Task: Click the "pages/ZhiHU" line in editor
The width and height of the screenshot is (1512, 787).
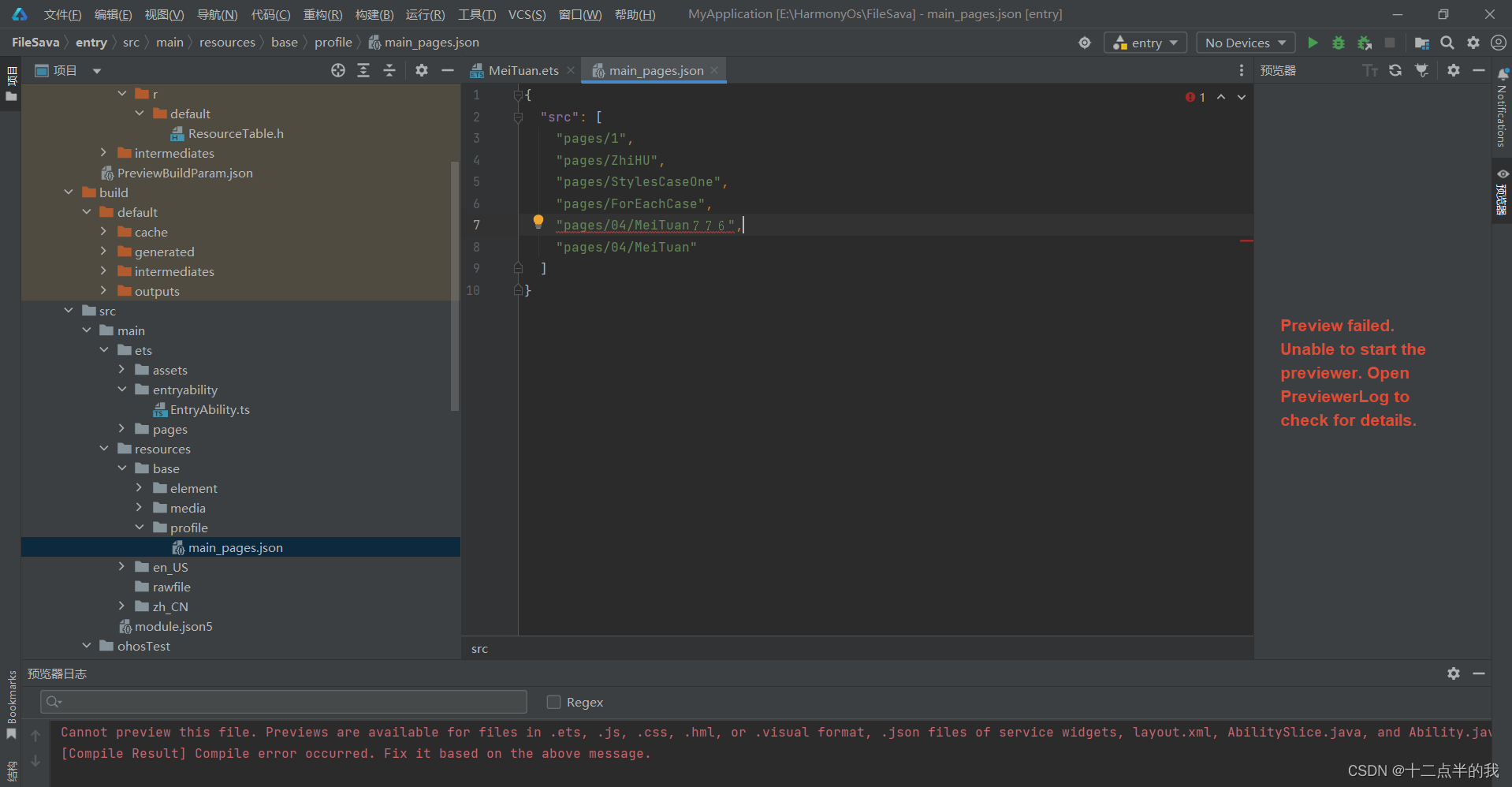Action: (x=610, y=160)
